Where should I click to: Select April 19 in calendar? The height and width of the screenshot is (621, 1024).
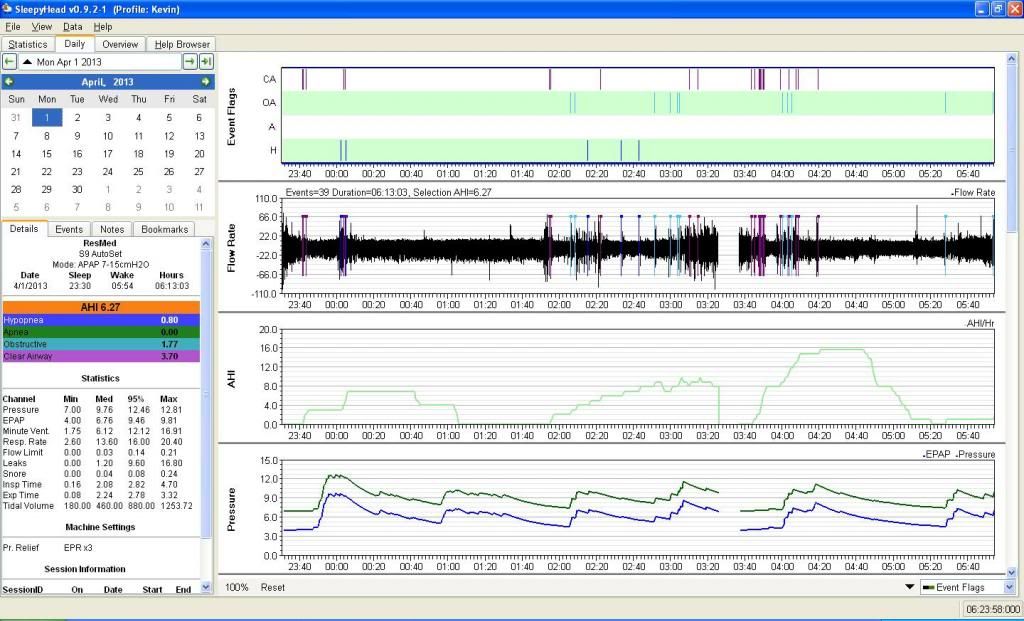pos(169,154)
